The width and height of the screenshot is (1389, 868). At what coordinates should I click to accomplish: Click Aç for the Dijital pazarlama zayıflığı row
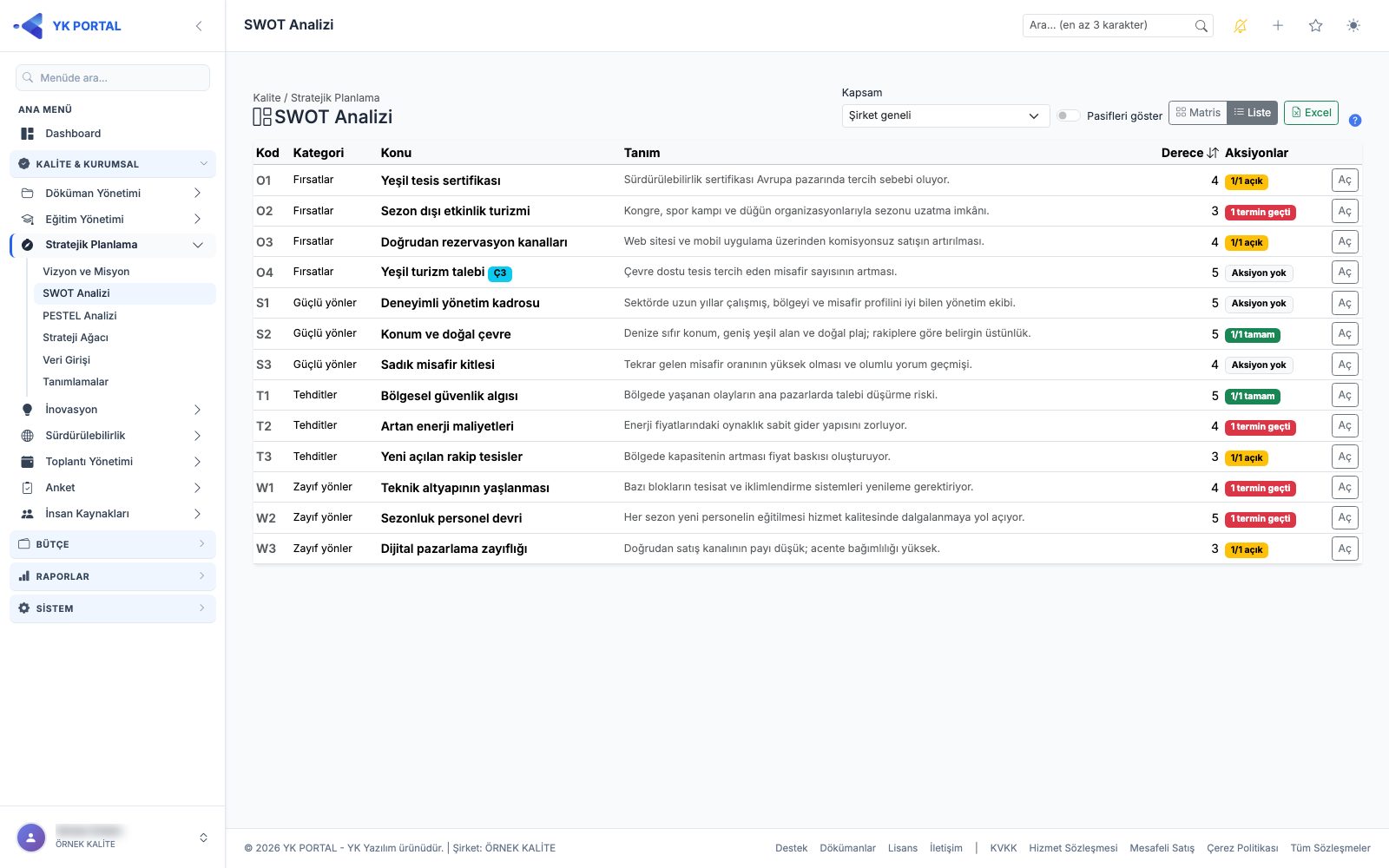[x=1345, y=549]
